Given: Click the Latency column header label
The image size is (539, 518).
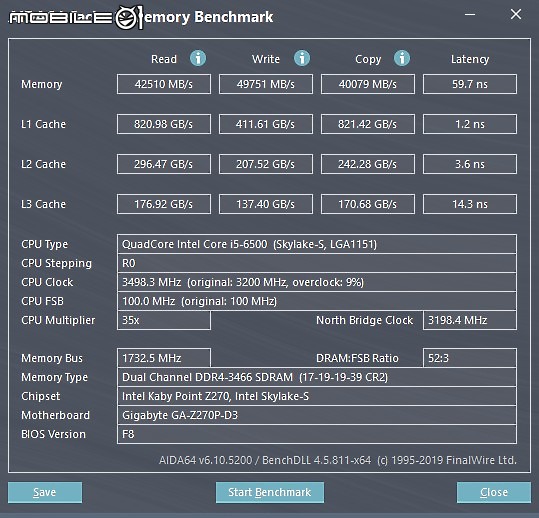Looking at the screenshot, I should 470,59.
